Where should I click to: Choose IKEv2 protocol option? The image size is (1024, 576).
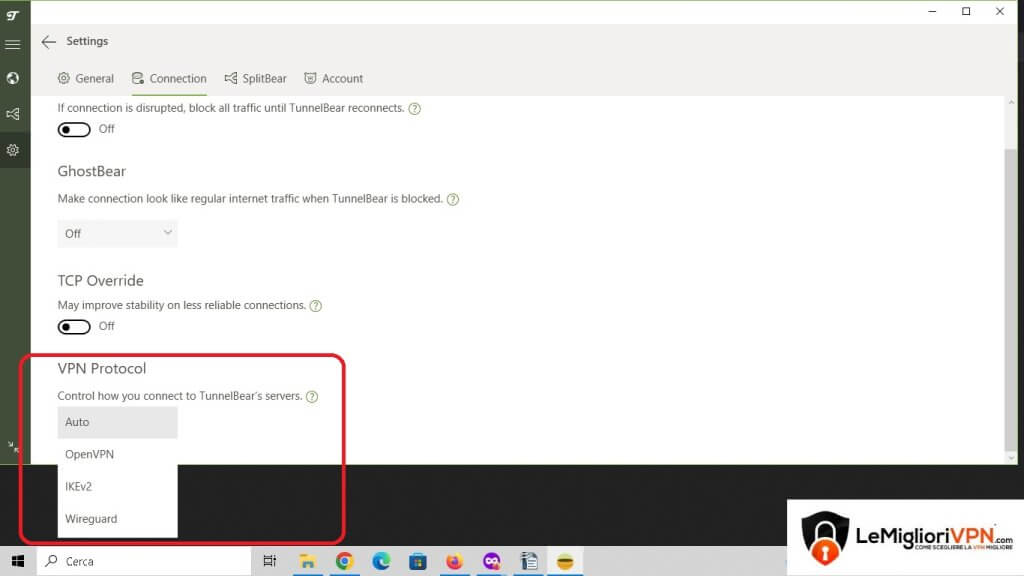point(118,486)
